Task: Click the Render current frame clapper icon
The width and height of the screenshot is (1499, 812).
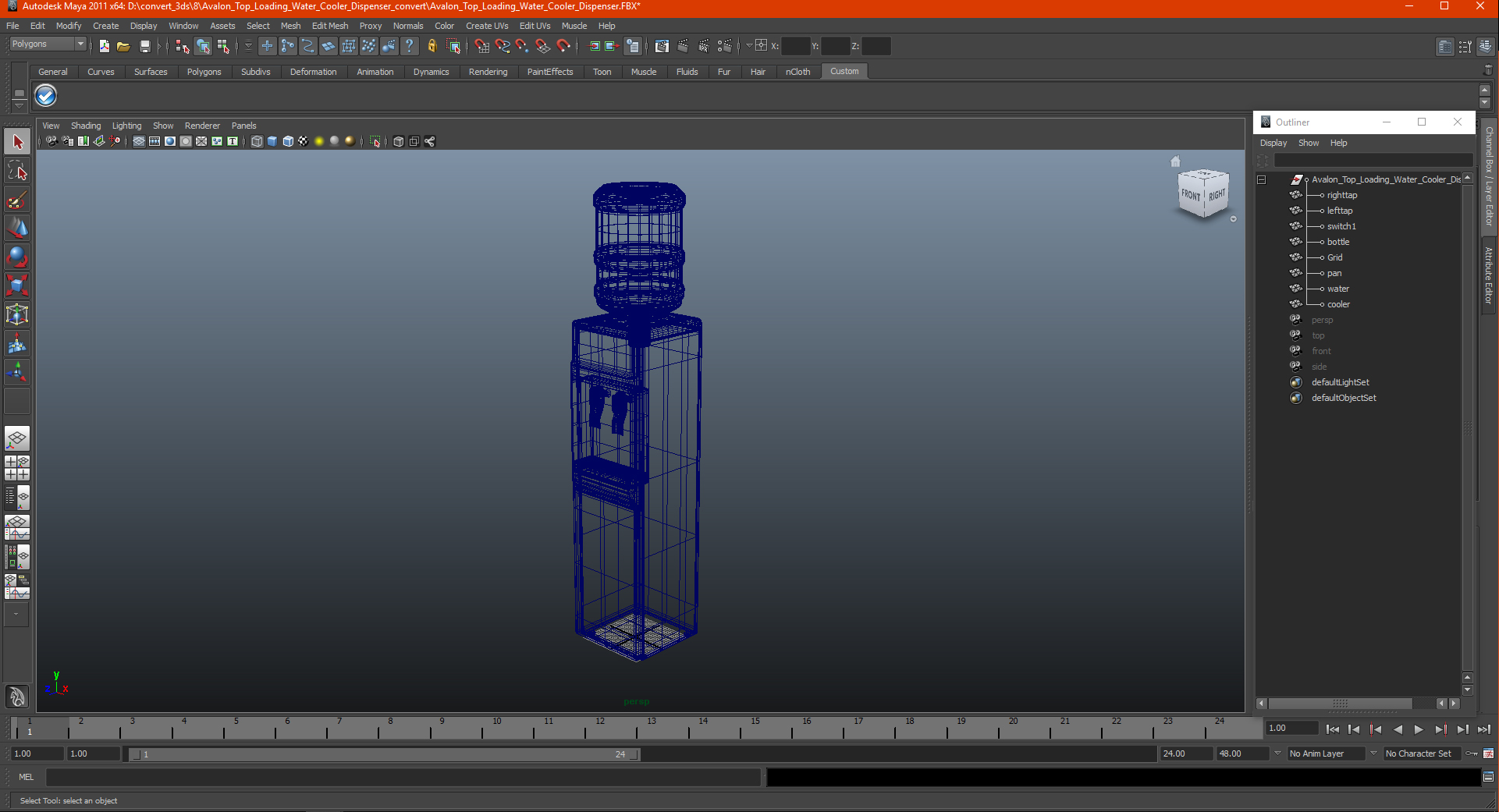Action: (x=683, y=46)
